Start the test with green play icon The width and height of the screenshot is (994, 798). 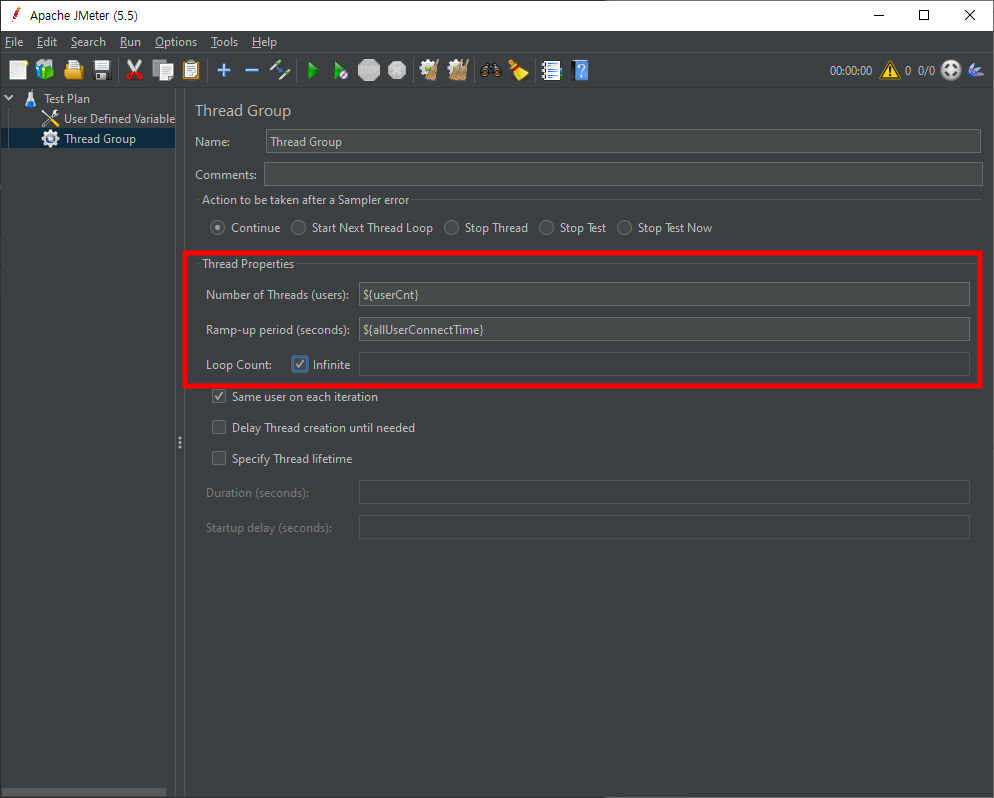pyautogui.click(x=313, y=70)
